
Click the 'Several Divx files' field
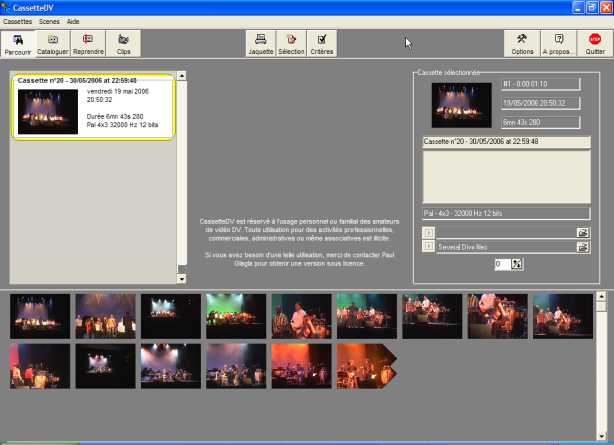click(x=506, y=247)
